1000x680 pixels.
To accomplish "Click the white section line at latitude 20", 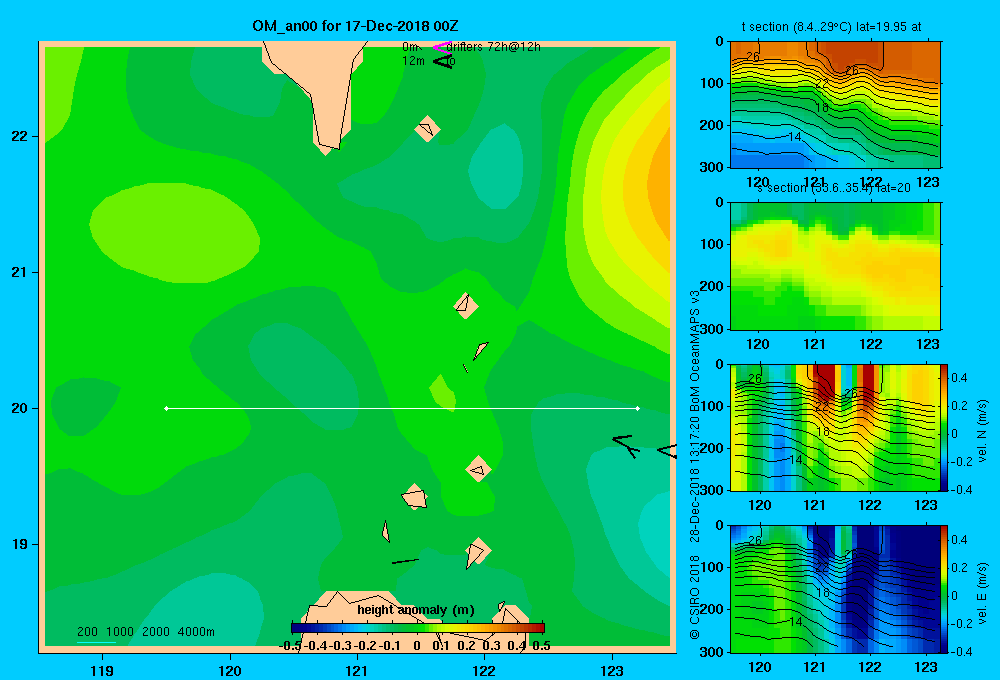I will pos(402,408).
